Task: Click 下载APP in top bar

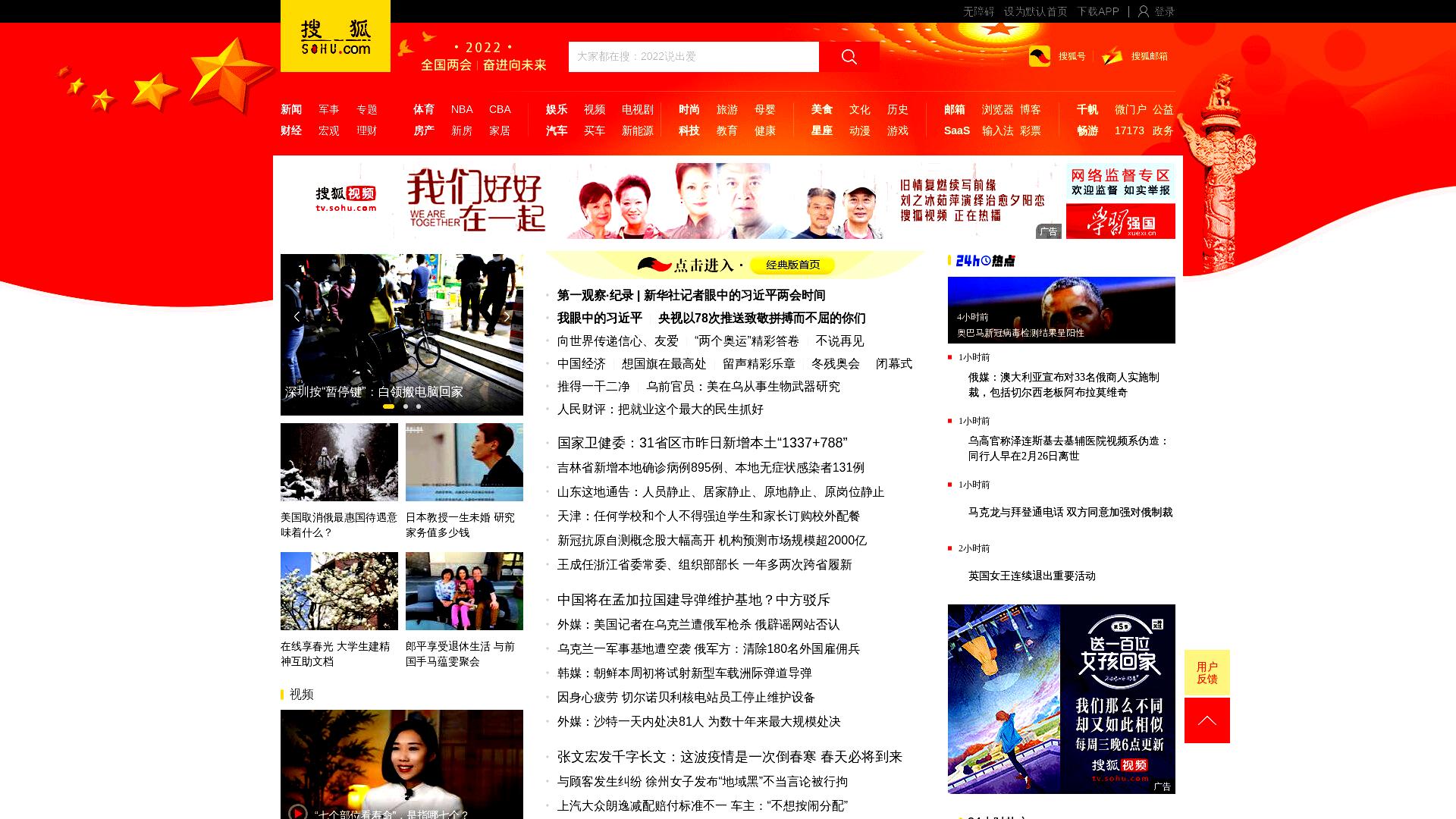Action: [1098, 11]
